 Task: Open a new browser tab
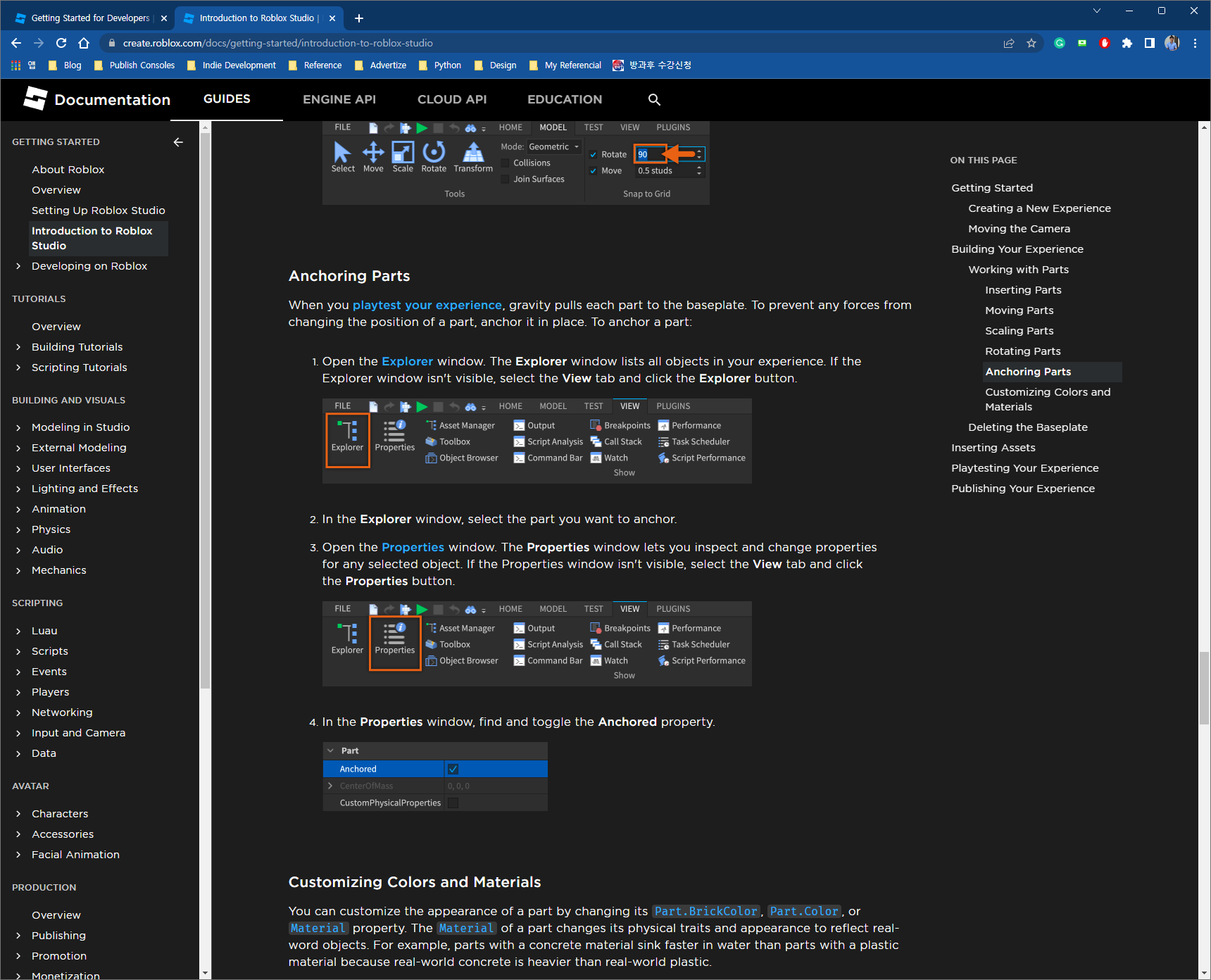tap(359, 18)
